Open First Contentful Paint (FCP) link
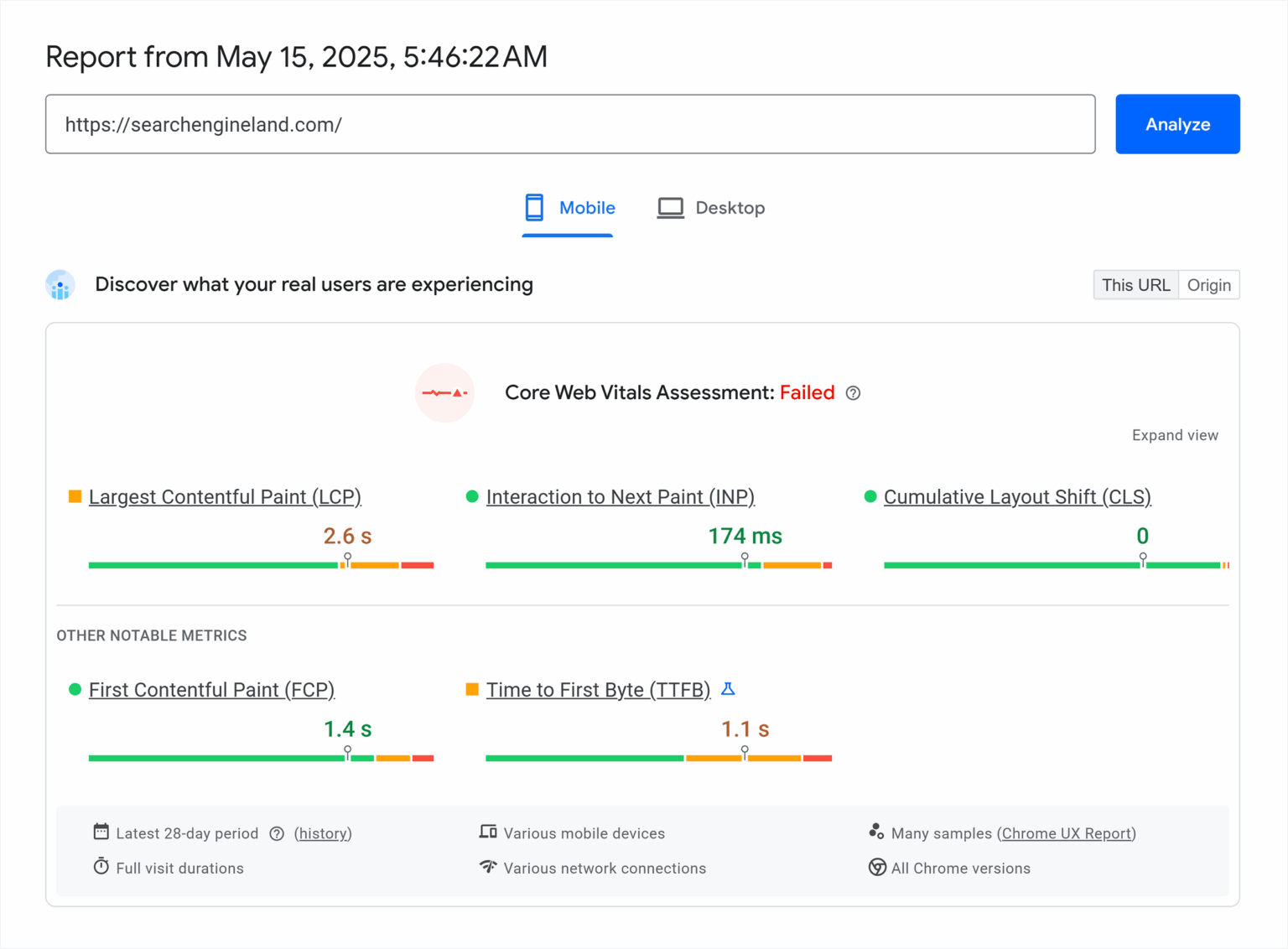The image size is (1288, 949). pyautogui.click(x=211, y=690)
